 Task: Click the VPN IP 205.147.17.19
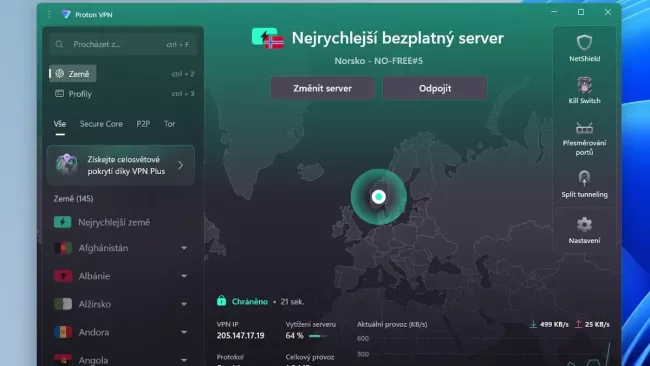(240, 336)
